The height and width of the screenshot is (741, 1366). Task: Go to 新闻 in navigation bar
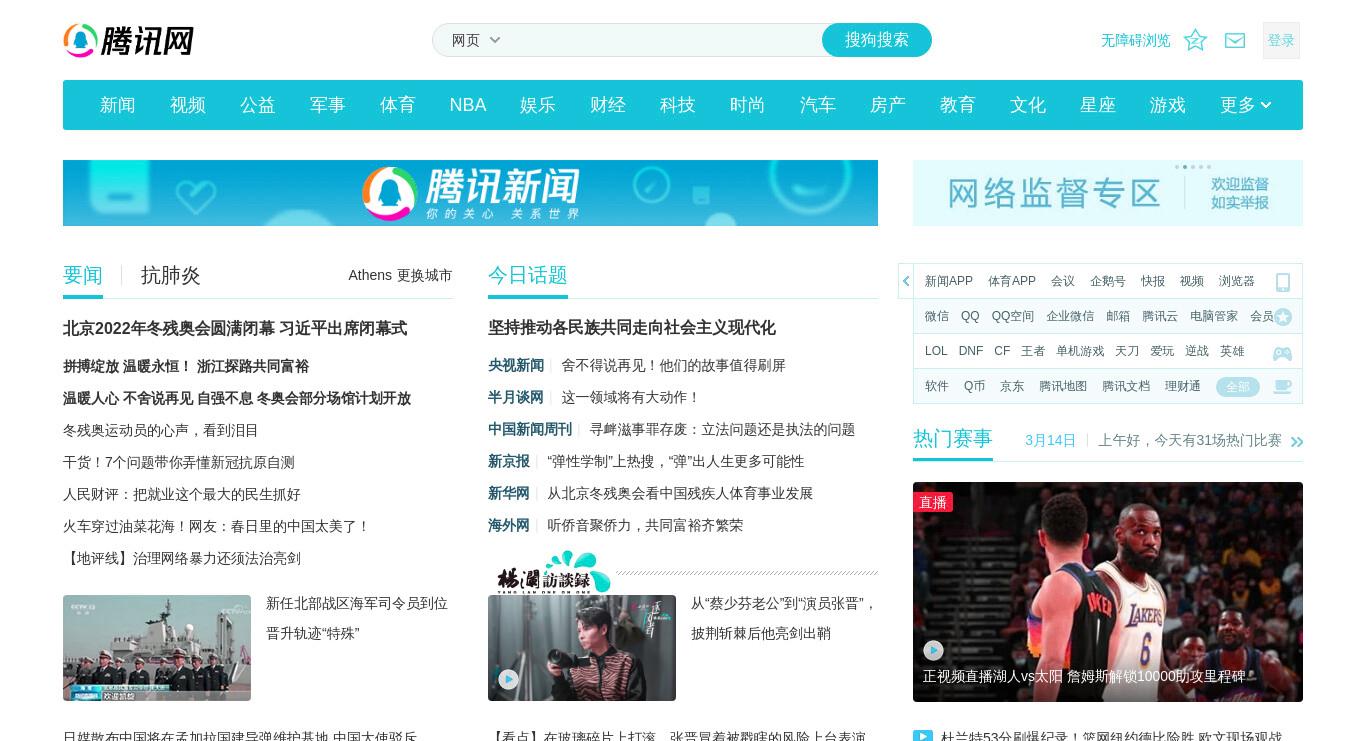click(x=118, y=105)
